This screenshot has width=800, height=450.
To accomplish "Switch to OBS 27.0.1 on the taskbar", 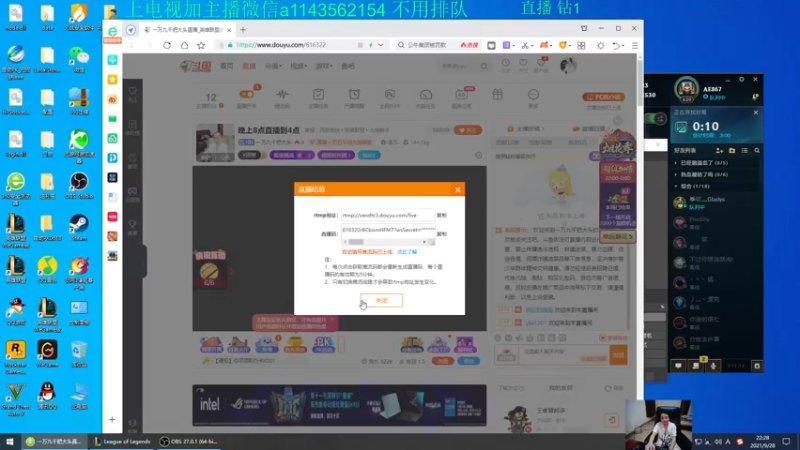I will (x=188, y=441).
